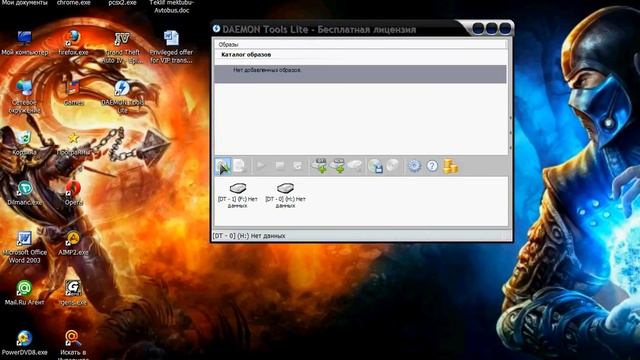Select the Искать в Интернете desktop shortcut

[73, 345]
